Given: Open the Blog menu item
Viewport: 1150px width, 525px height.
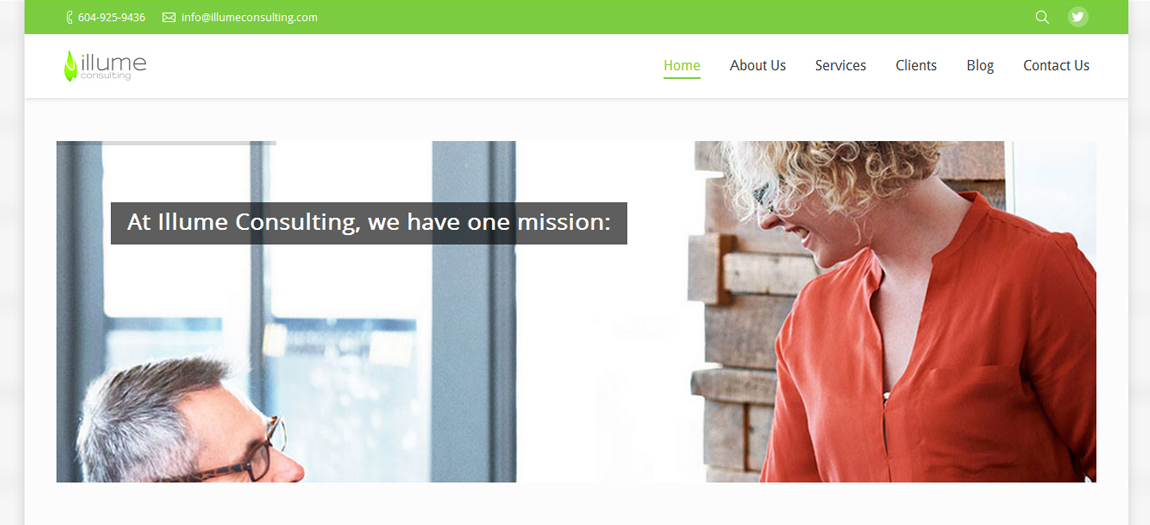Looking at the screenshot, I should point(980,65).
